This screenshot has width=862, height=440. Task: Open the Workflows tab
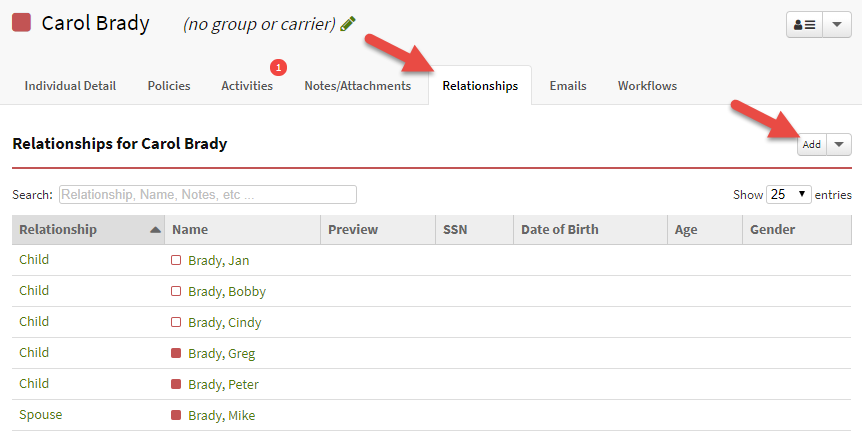(647, 86)
